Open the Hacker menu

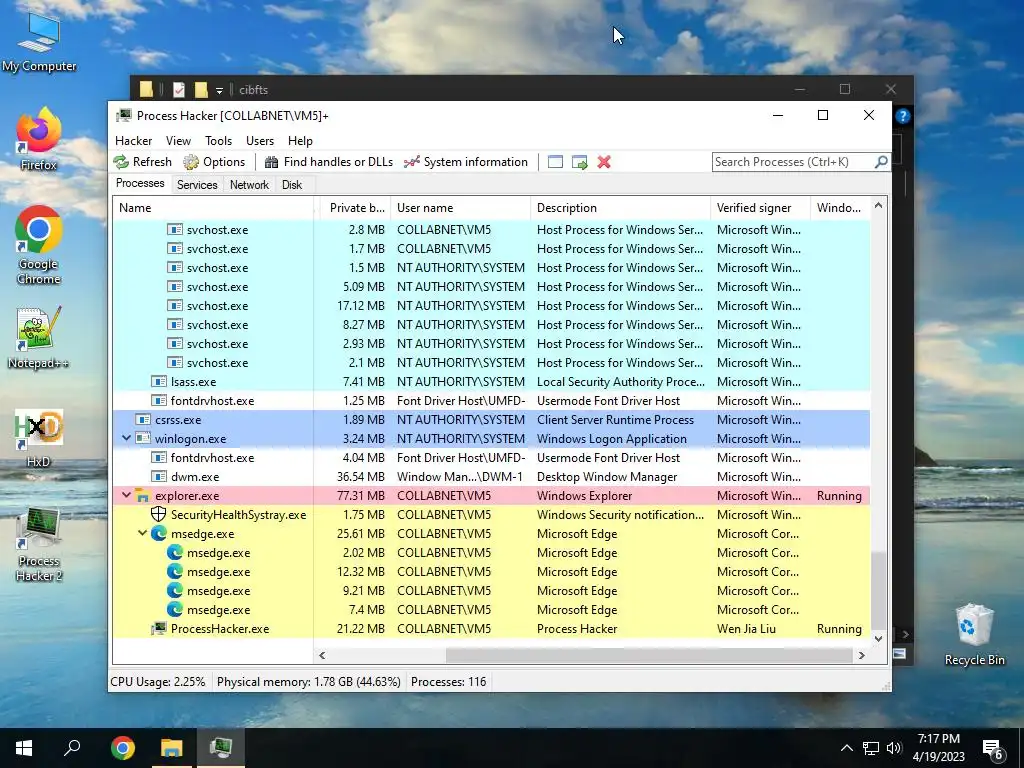[x=133, y=140]
